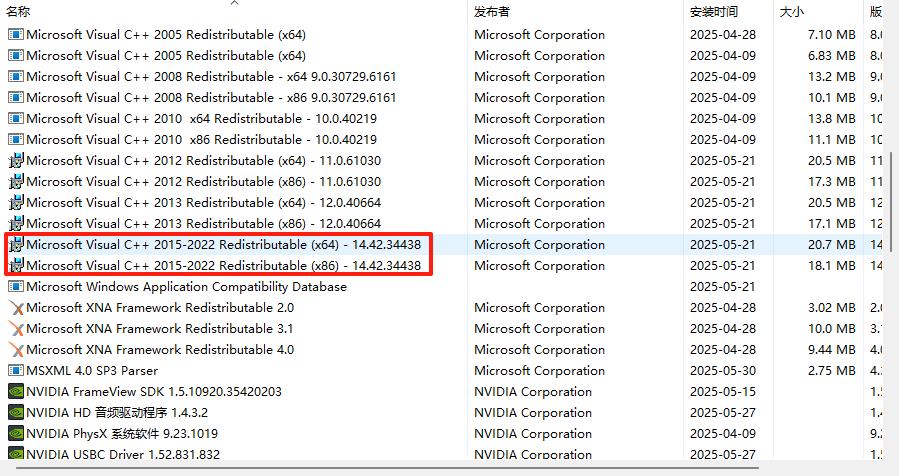Select Visual C++ 2012 (x64) 11.0.61030 entry

pyautogui.click(x=204, y=161)
